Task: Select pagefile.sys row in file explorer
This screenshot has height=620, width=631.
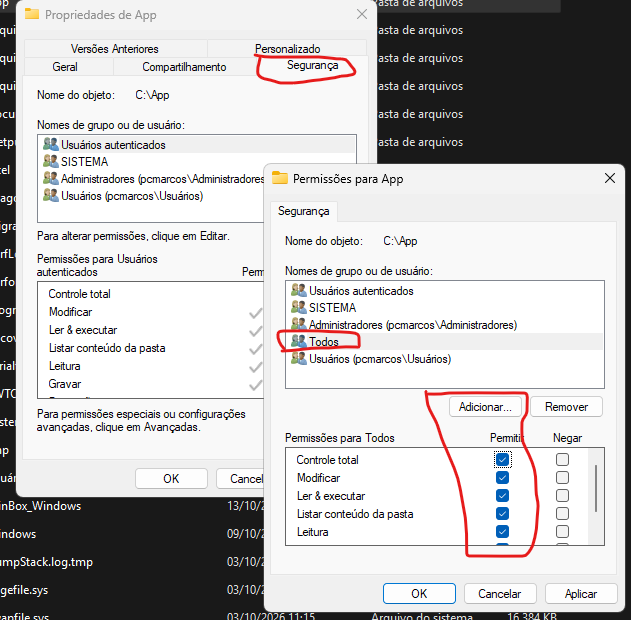Action: click(x=132, y=590)
